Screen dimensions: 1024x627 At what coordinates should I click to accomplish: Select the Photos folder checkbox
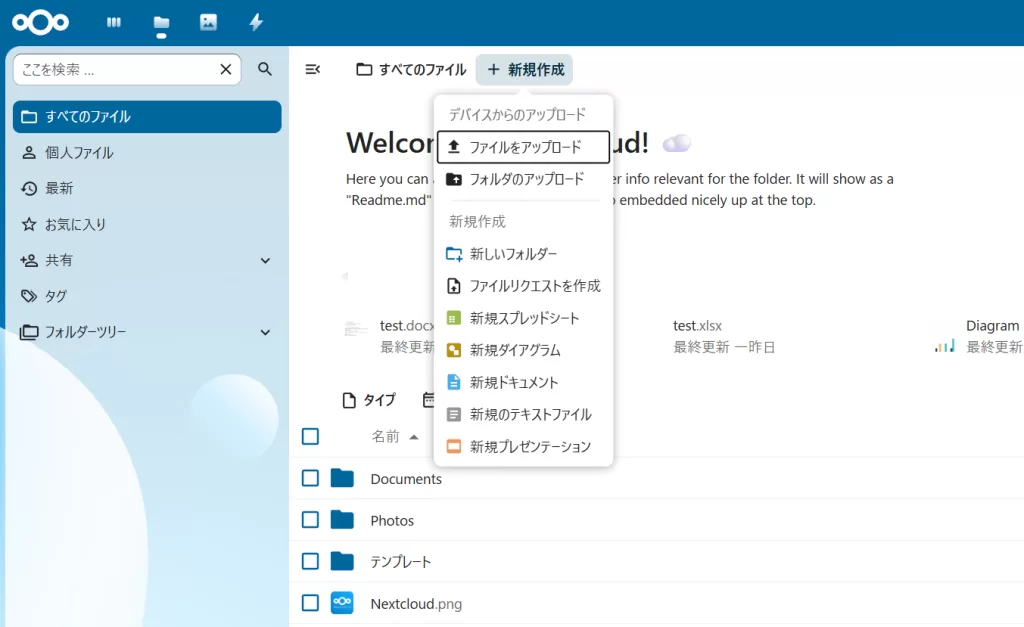(x=310, y=520)
